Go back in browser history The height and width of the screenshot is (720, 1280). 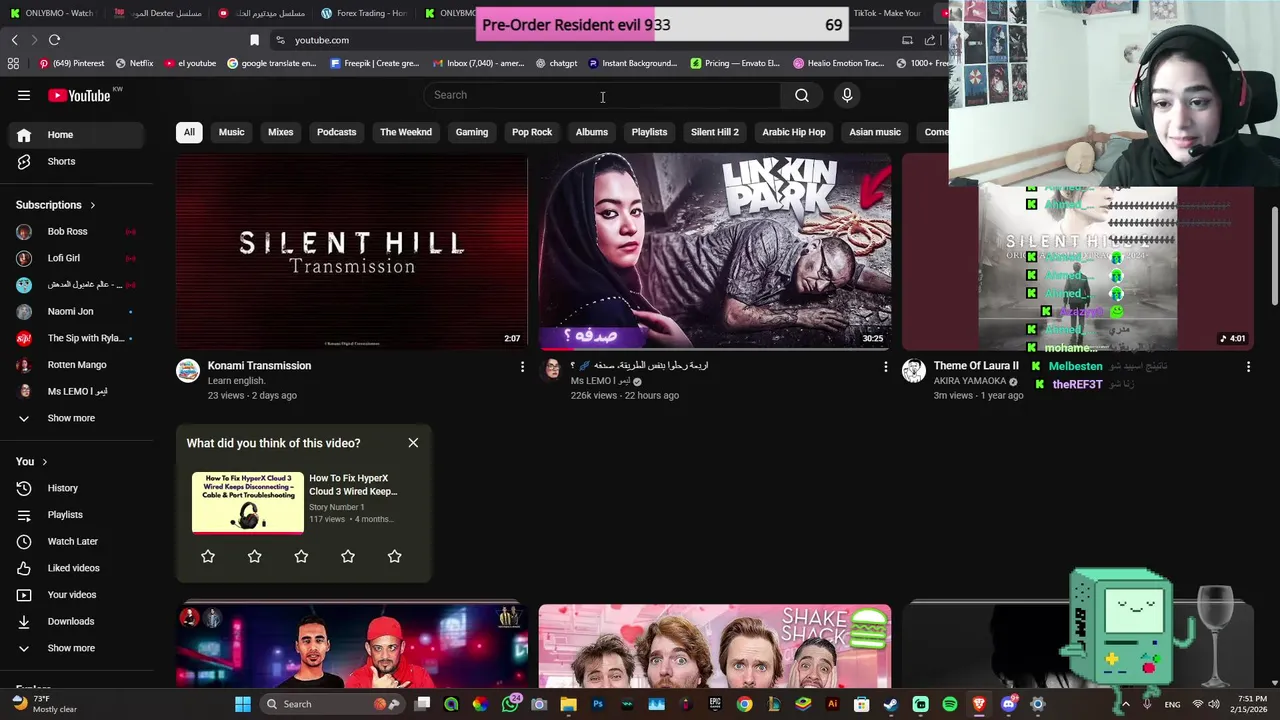tap(14, 40)
